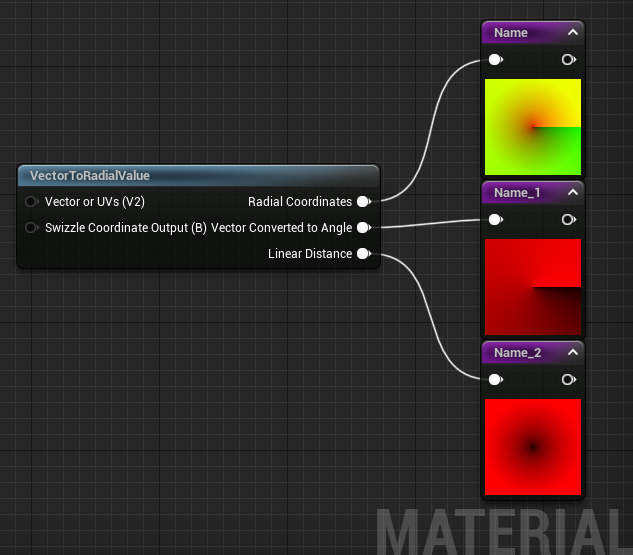
Task: Select the Name node header
Action: [x=532, y=33]
